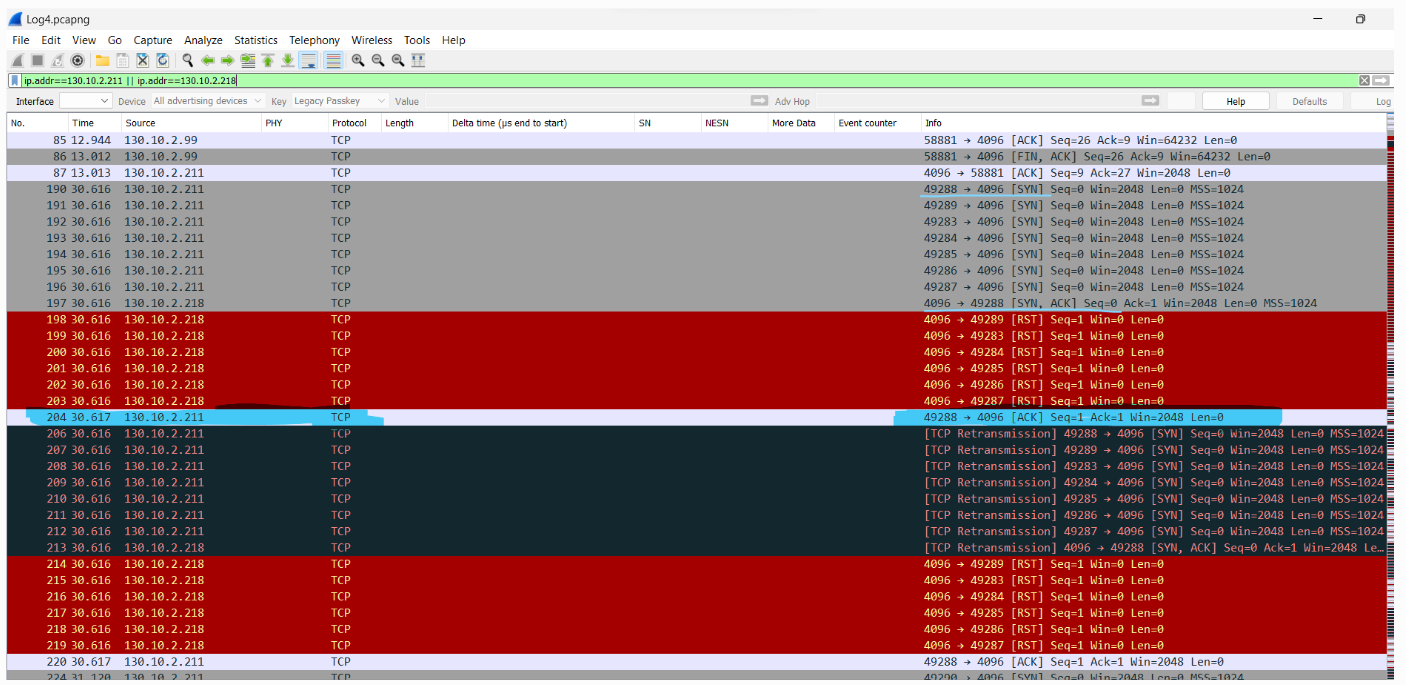Open the Legacy Passkey key dropdown
1406x685 pixels.
(x=339, y=101)
